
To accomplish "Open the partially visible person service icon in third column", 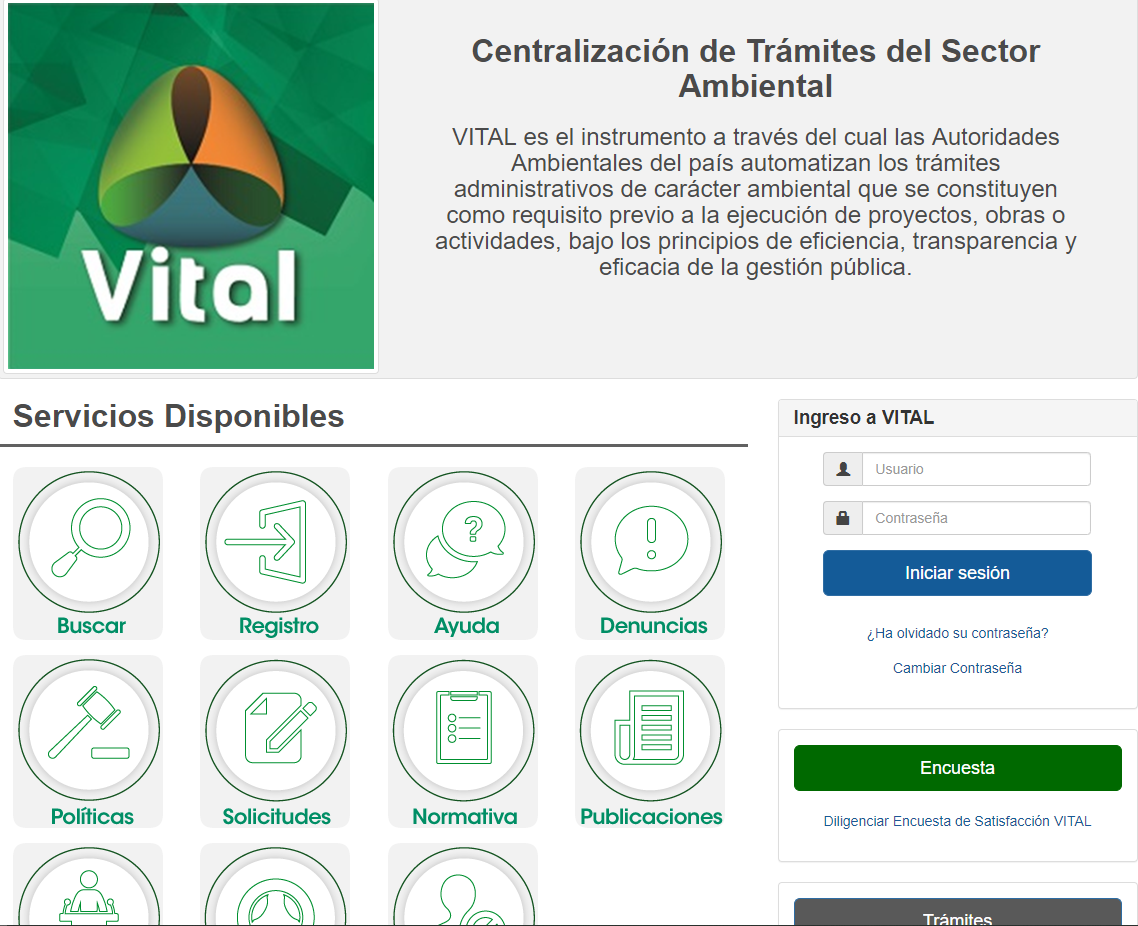I will (464, 887).
